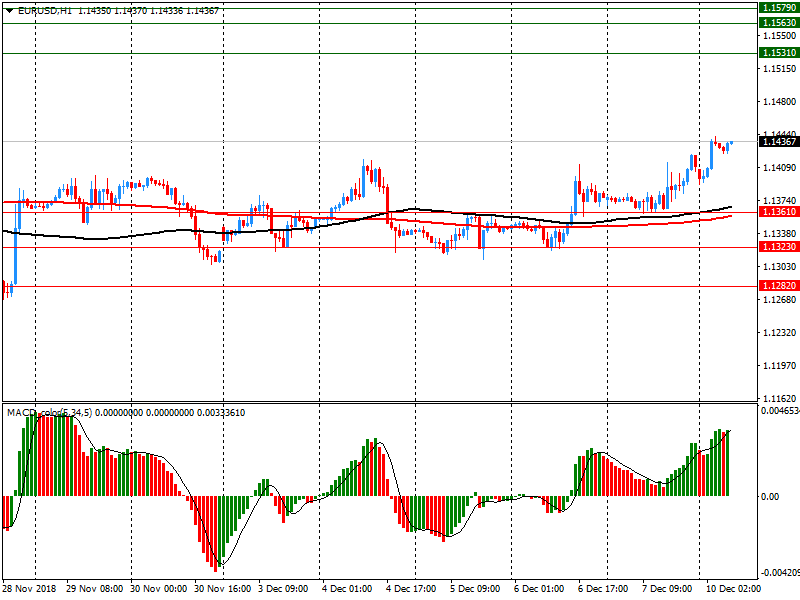Select the 6 Dec 01:00 time label
Image resolution: width=800 pixels, height=600 pixels.
click(540, 589)
